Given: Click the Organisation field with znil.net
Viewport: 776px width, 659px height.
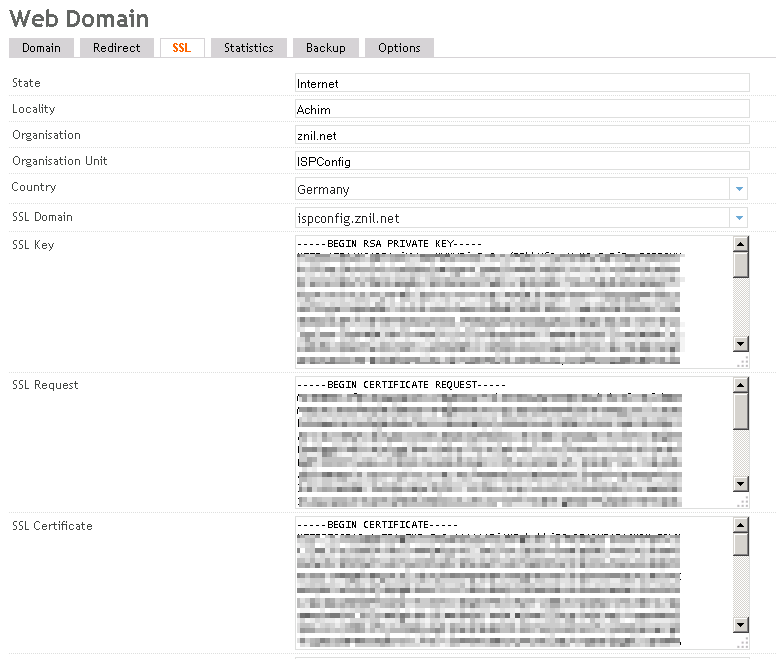Looking at the screenshot, I should (522, 135).
